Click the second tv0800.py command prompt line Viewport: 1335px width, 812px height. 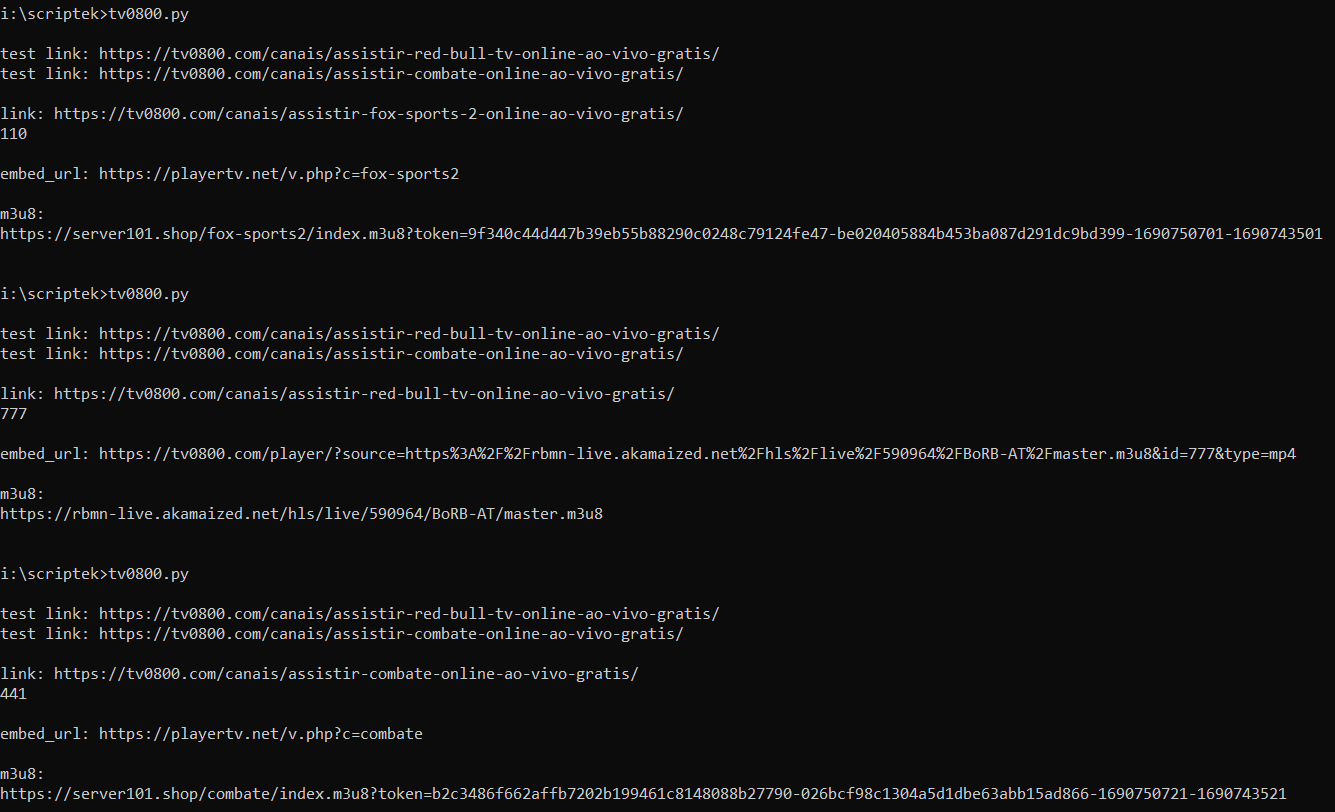point(95,294)
